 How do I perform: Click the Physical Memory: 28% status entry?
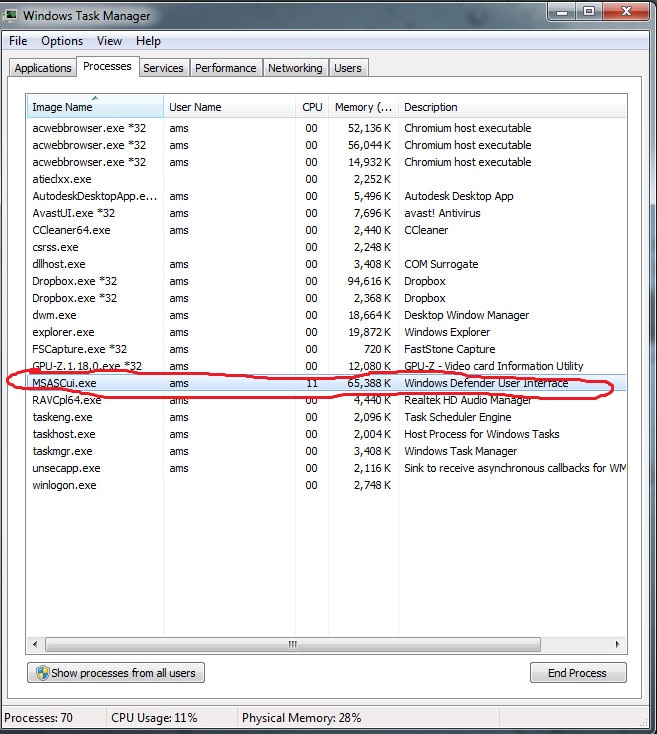(x=301, y=718)
